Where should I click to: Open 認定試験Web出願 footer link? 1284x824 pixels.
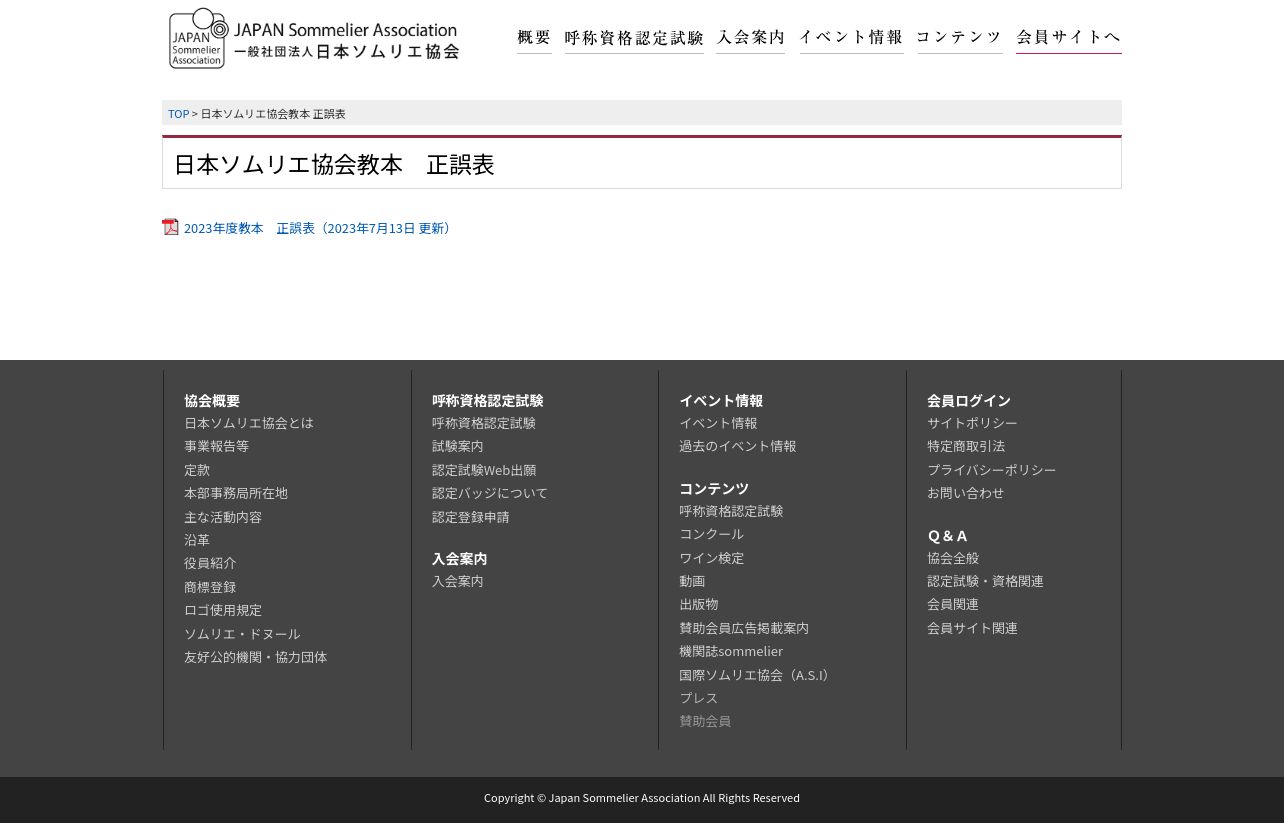(484, 470)
